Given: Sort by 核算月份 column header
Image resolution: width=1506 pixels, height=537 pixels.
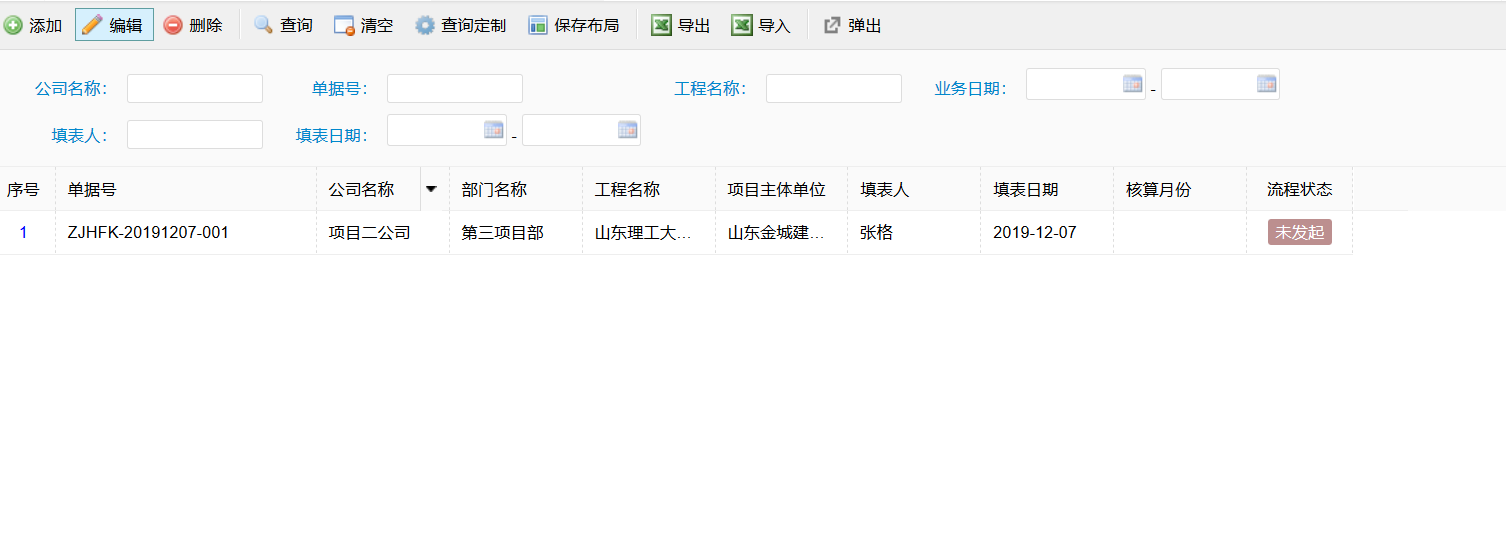Looking at the screenshot, I should (x=1180, y=189).
